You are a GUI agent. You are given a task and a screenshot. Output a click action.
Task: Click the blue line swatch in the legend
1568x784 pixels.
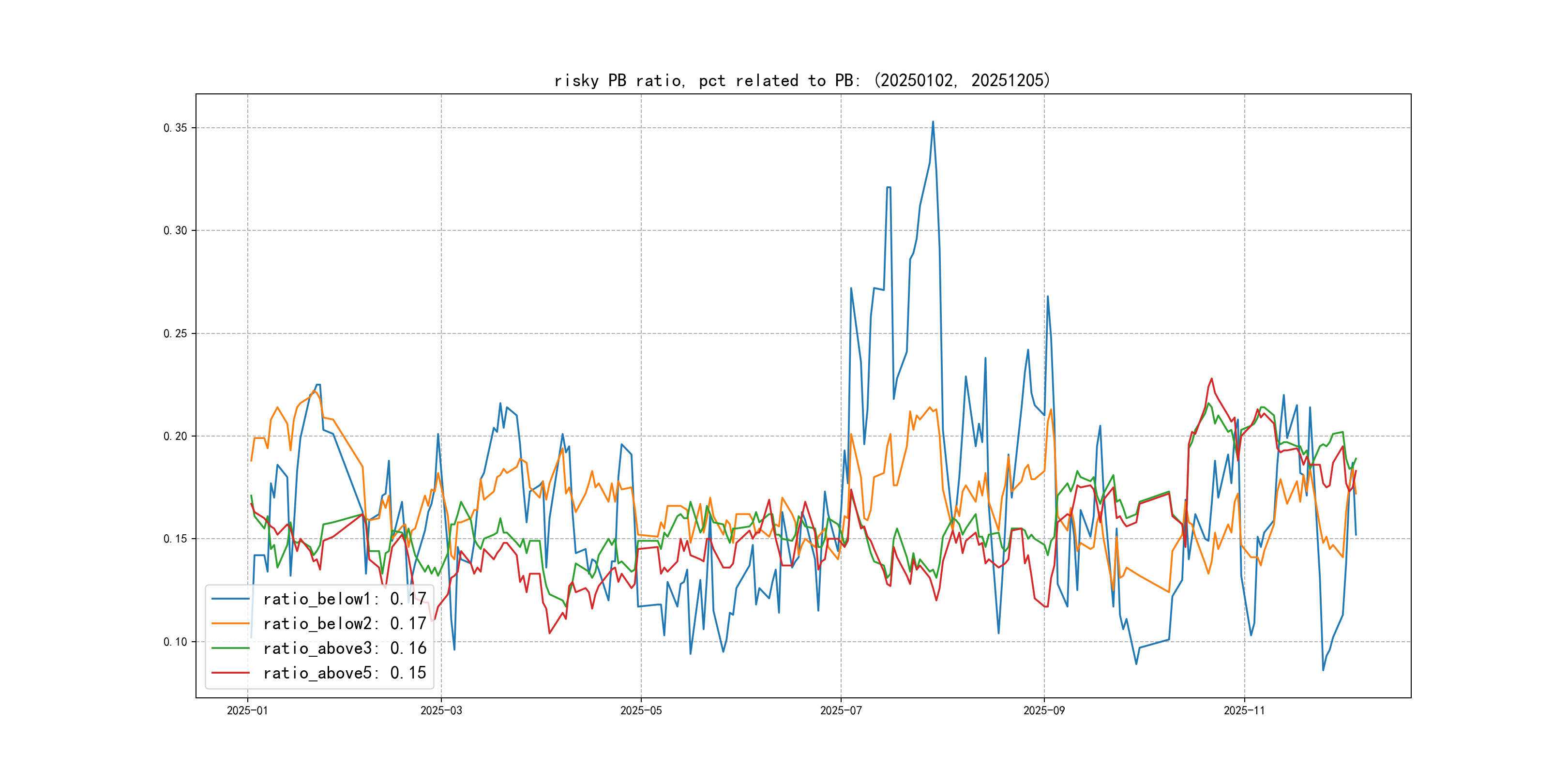tap(231, 599)
